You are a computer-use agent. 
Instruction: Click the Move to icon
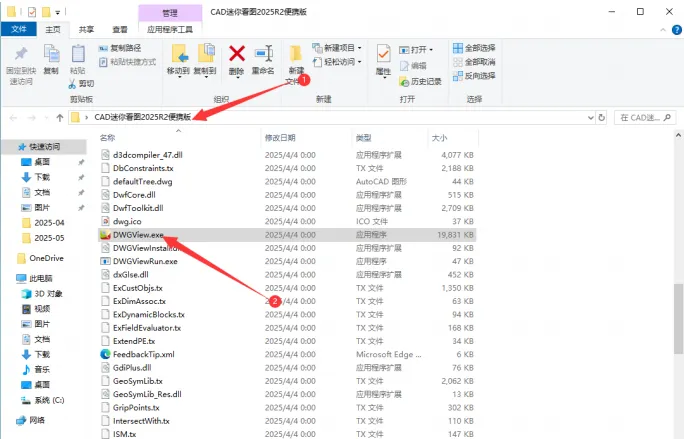(179, 54)
